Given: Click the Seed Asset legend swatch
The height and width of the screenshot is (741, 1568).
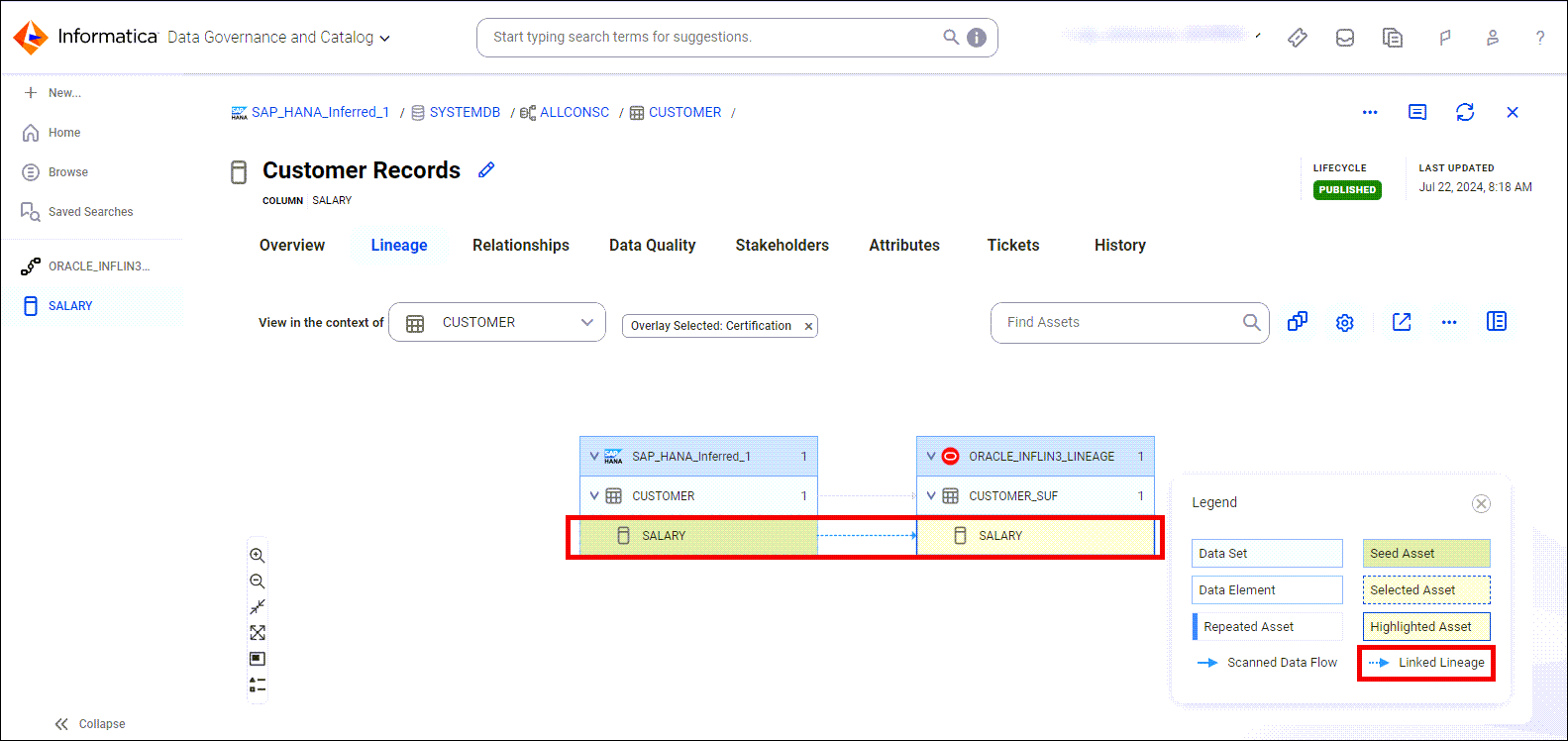Looking at the screenshot, I should pyautogui.click(x=1426, y=554).
